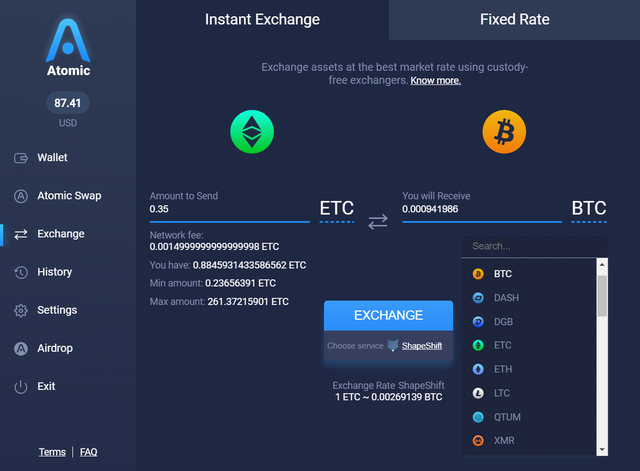This screenshot has width=640, height=471.
Task: Click the blue EXCHANGE button
Action: 389,315
